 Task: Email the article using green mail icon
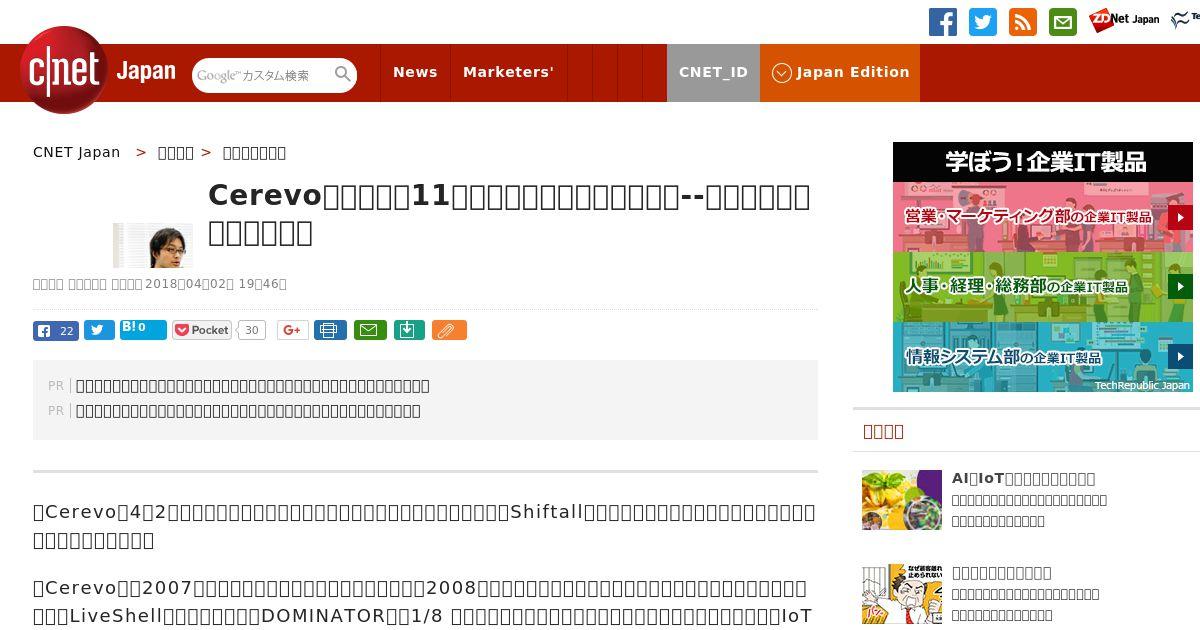coord(370,330)
